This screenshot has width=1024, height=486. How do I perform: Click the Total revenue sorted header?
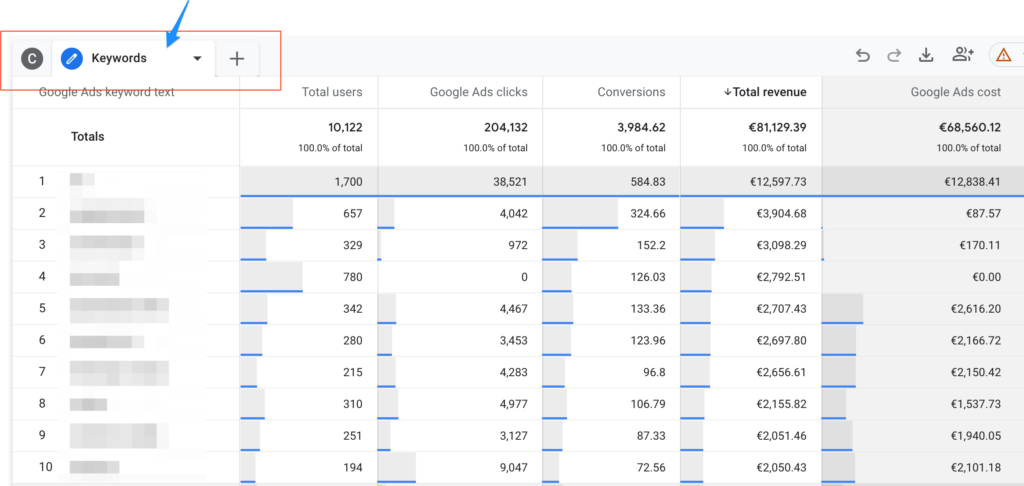click(x=765, y=92)
